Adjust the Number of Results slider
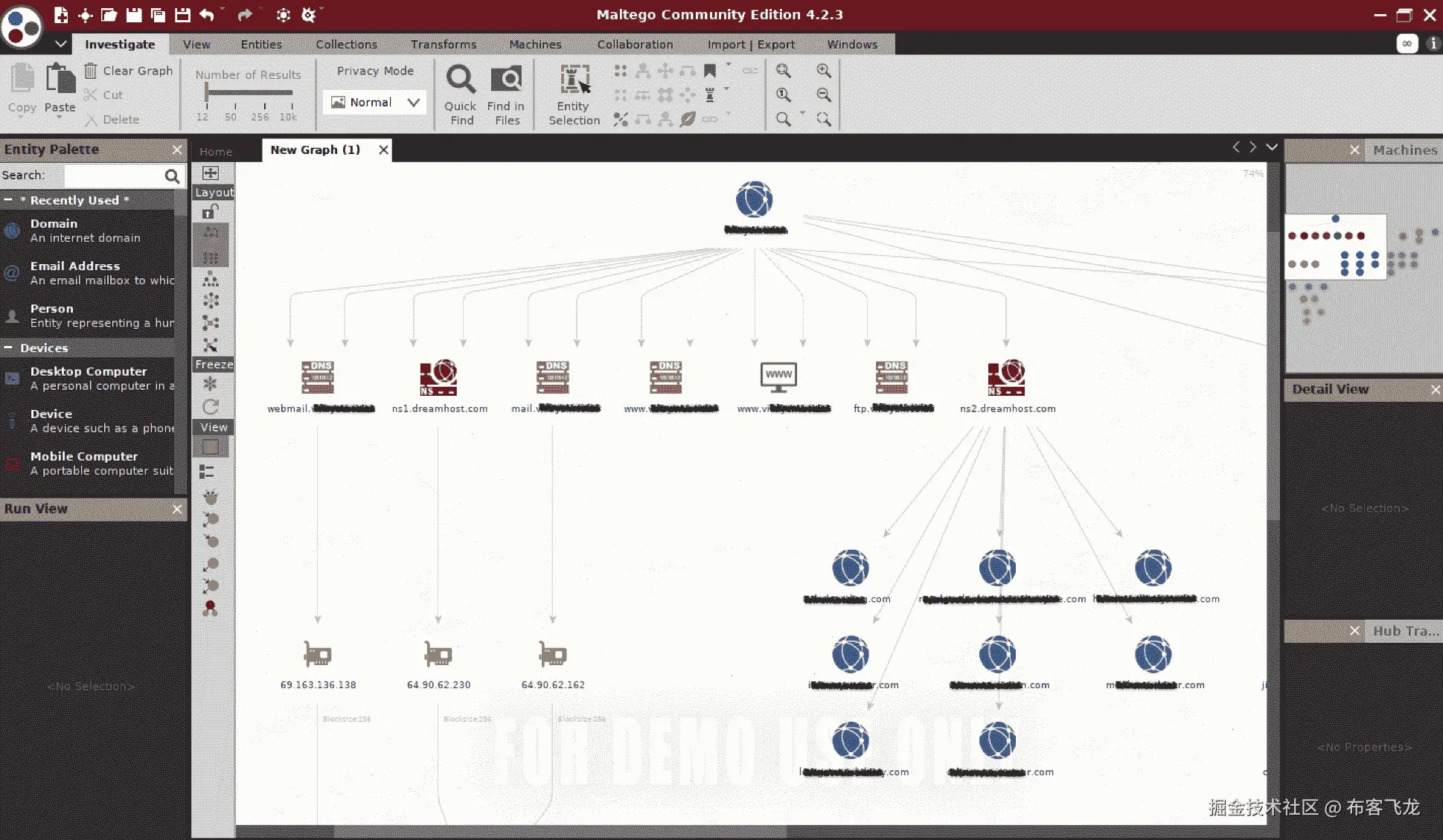 click(208, 92)
